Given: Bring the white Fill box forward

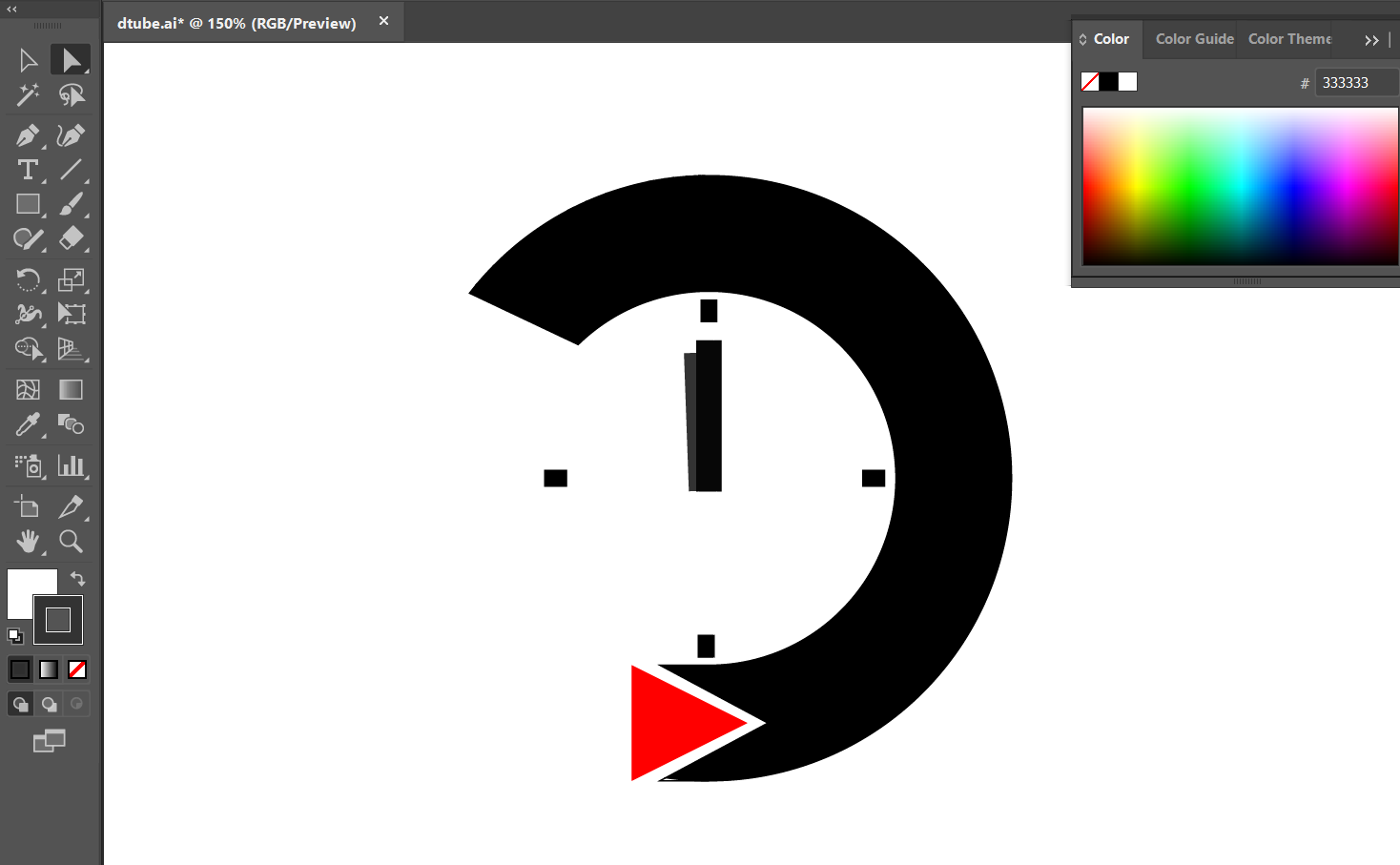Looking at the screenshot, I should [21, 583].
